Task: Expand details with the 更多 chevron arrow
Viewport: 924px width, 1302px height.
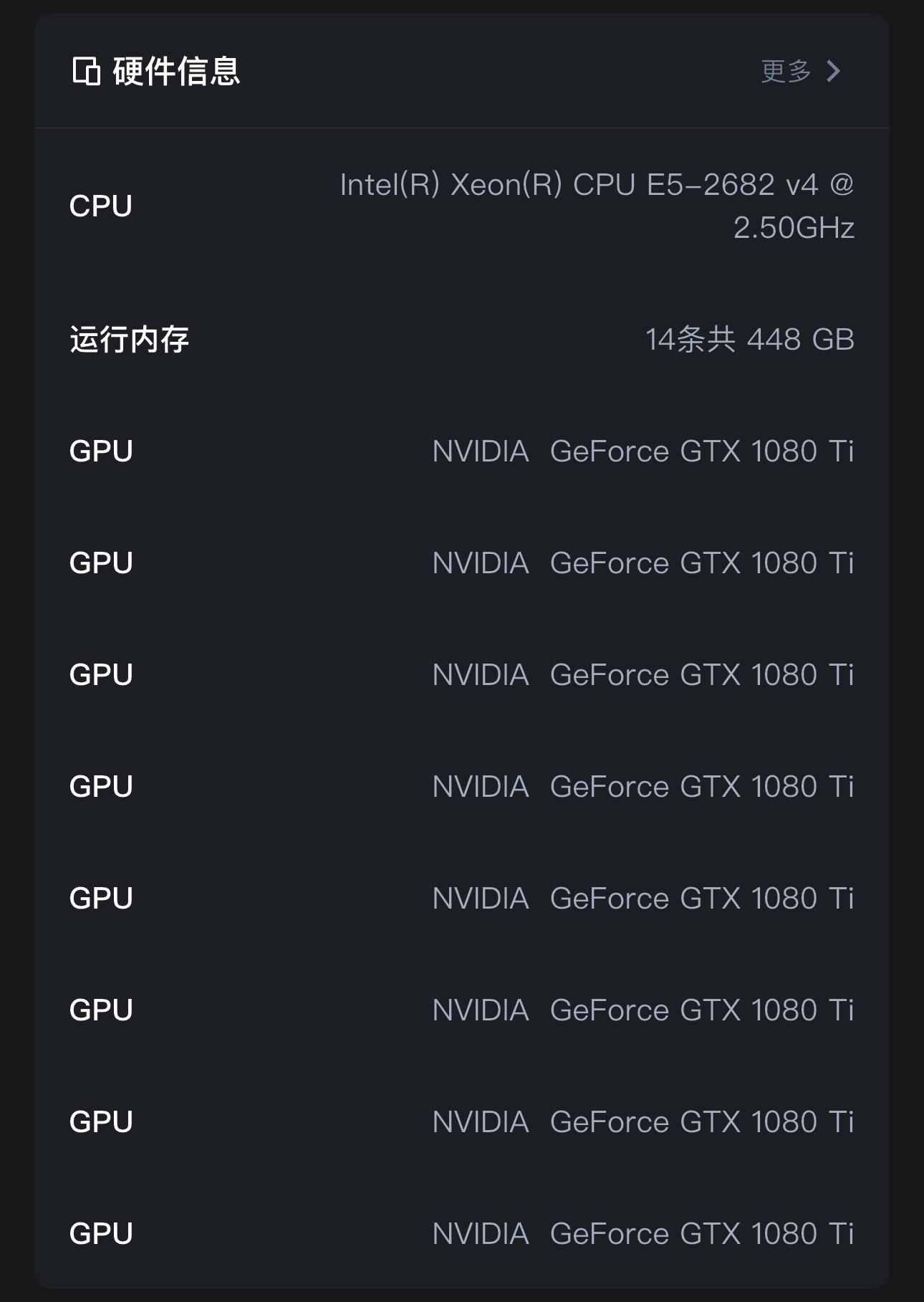Action: coord(833,71)
